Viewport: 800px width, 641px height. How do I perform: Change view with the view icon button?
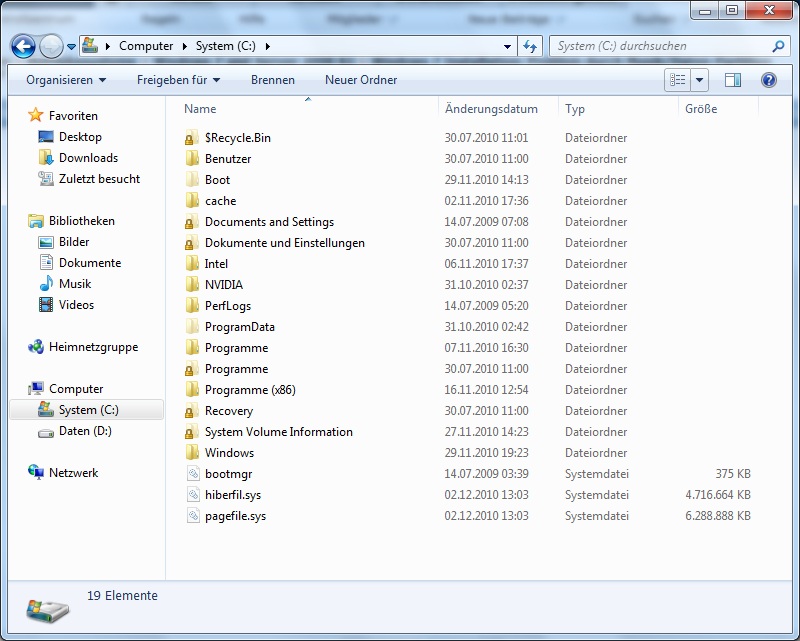[678, 80]
